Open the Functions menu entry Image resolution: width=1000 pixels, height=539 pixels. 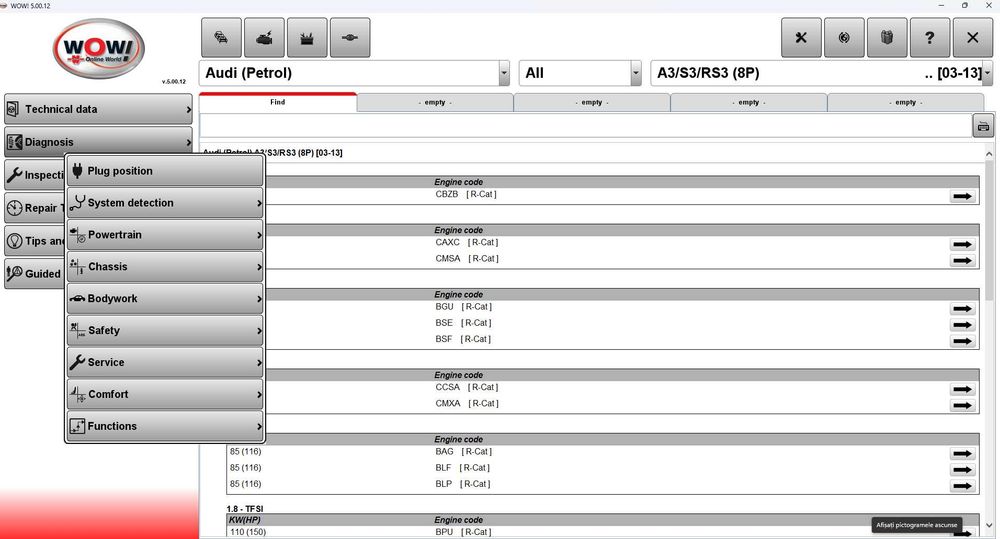point(165,426)
